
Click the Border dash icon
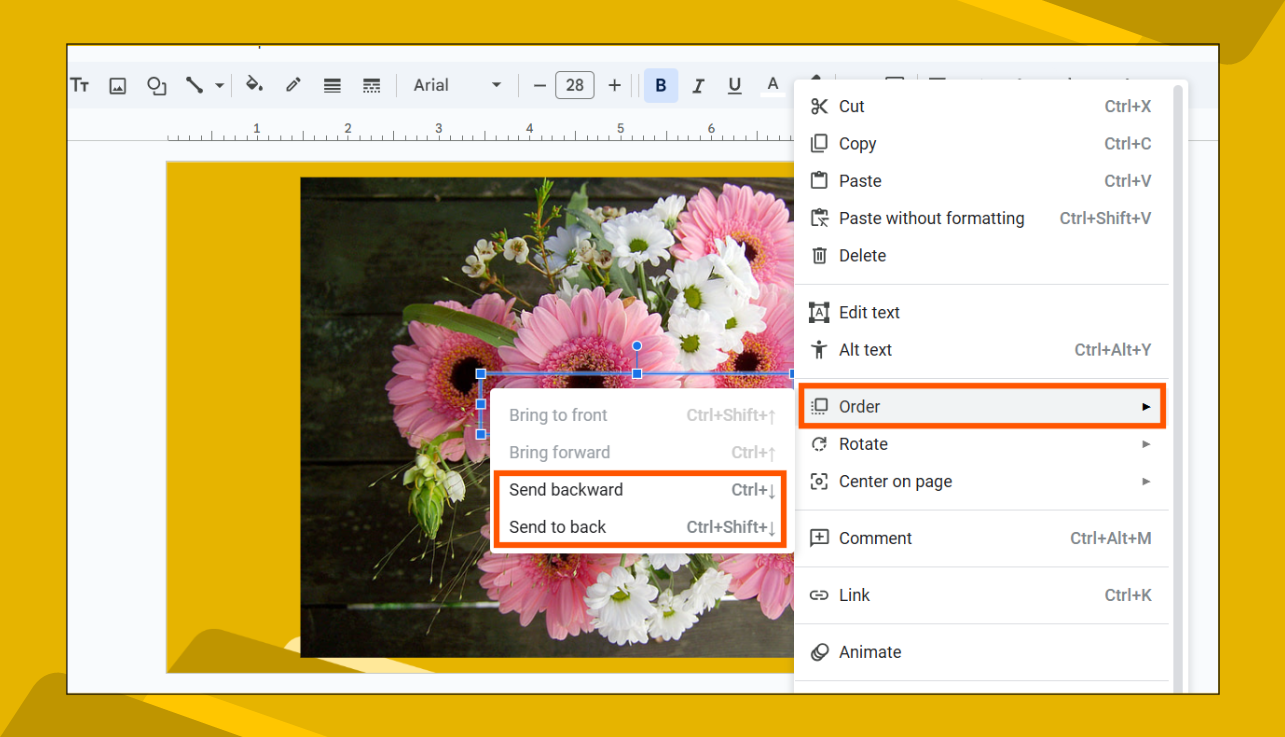tap(371, 85)
